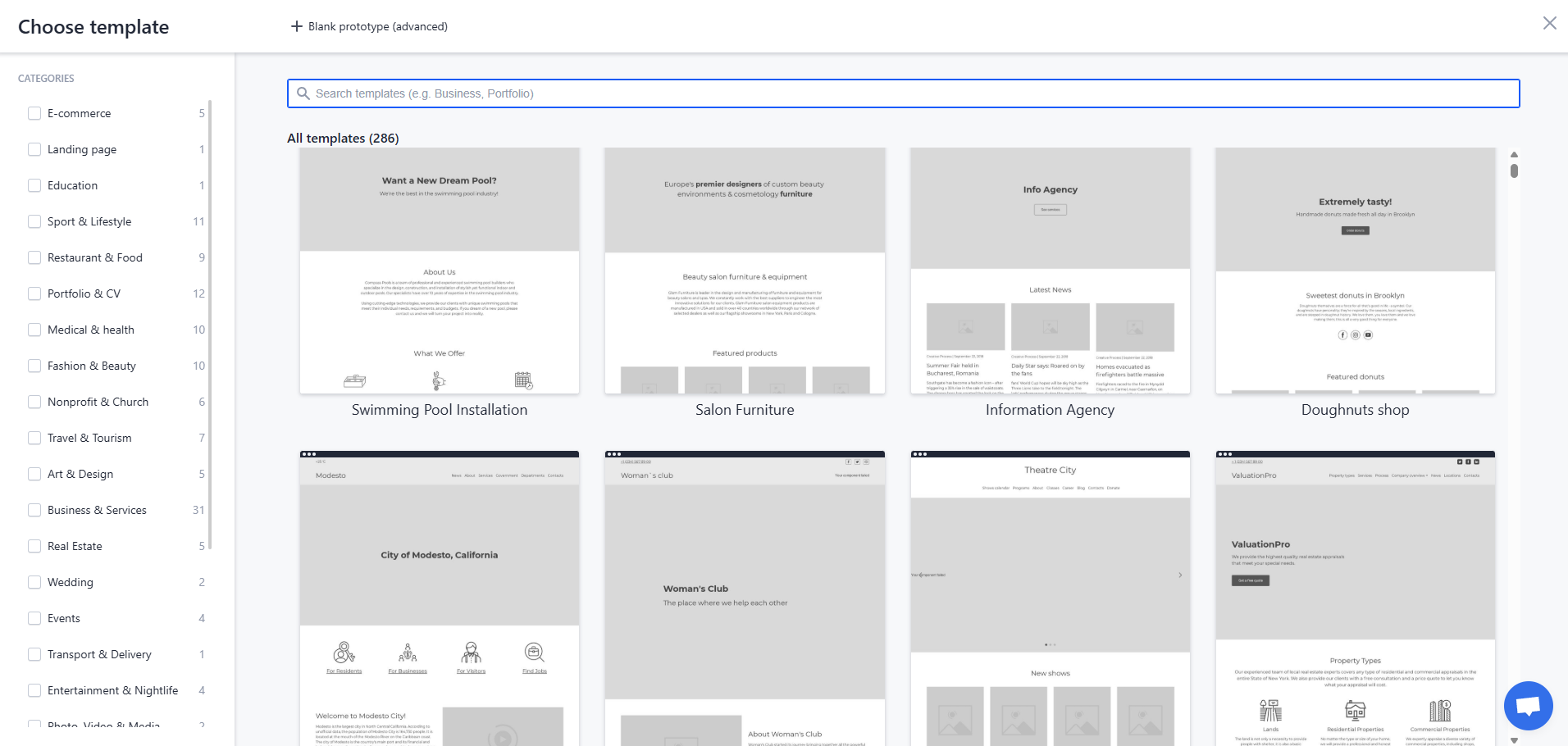Enable Transport & Delivery filter

(34, 654)
